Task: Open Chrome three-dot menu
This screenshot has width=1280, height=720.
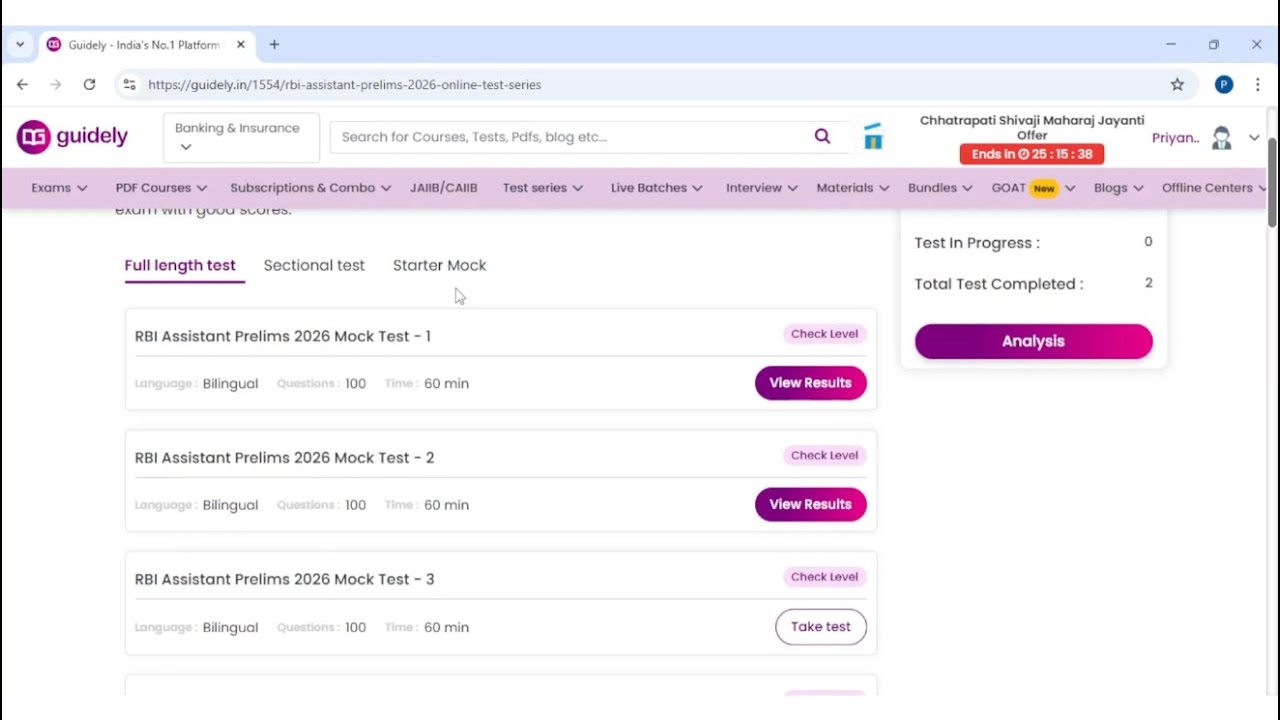Action: pos(1257,85)
